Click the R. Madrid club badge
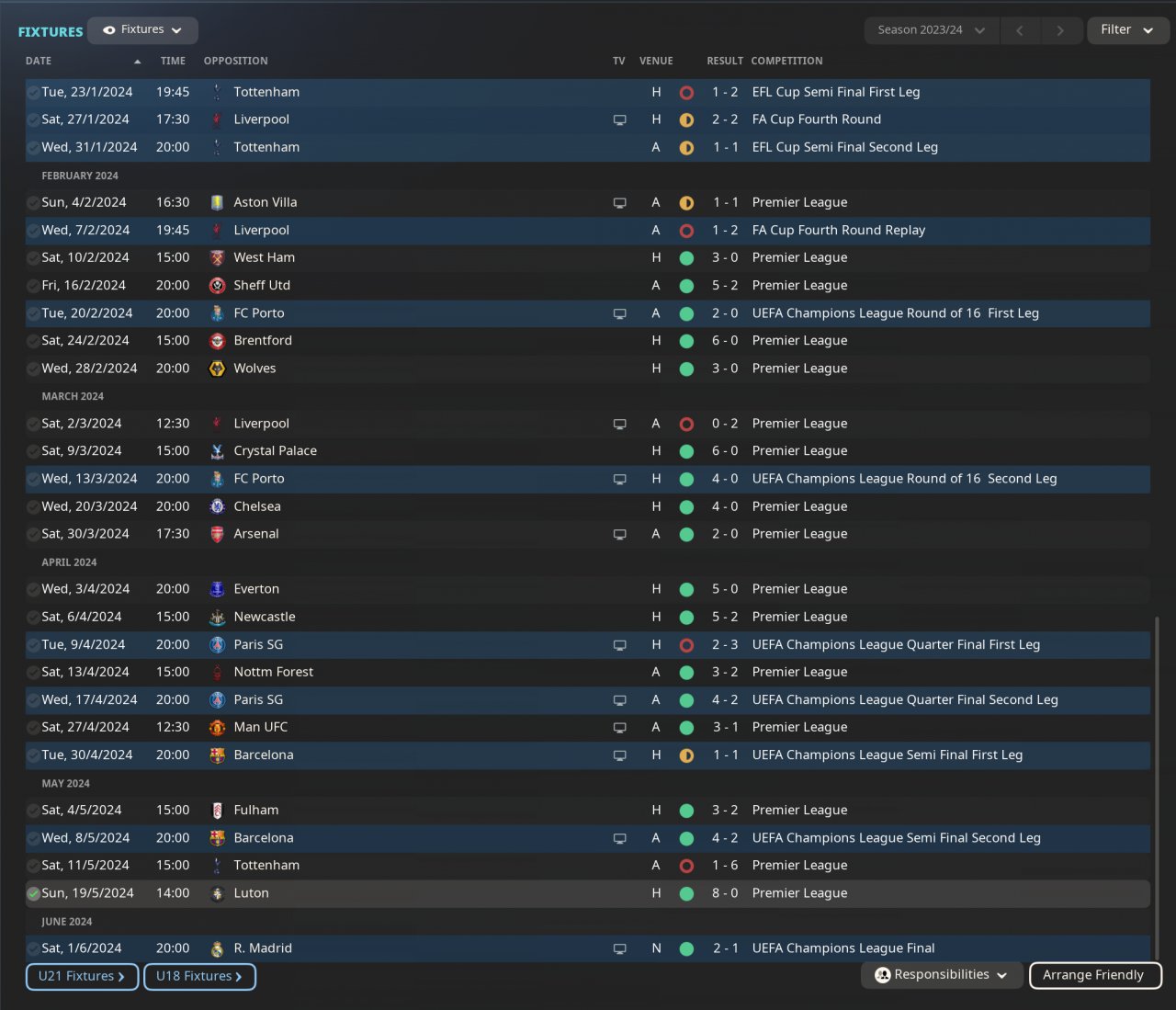The width and height of the screenshot is (1176, 1010). click(x=217, y=948)
